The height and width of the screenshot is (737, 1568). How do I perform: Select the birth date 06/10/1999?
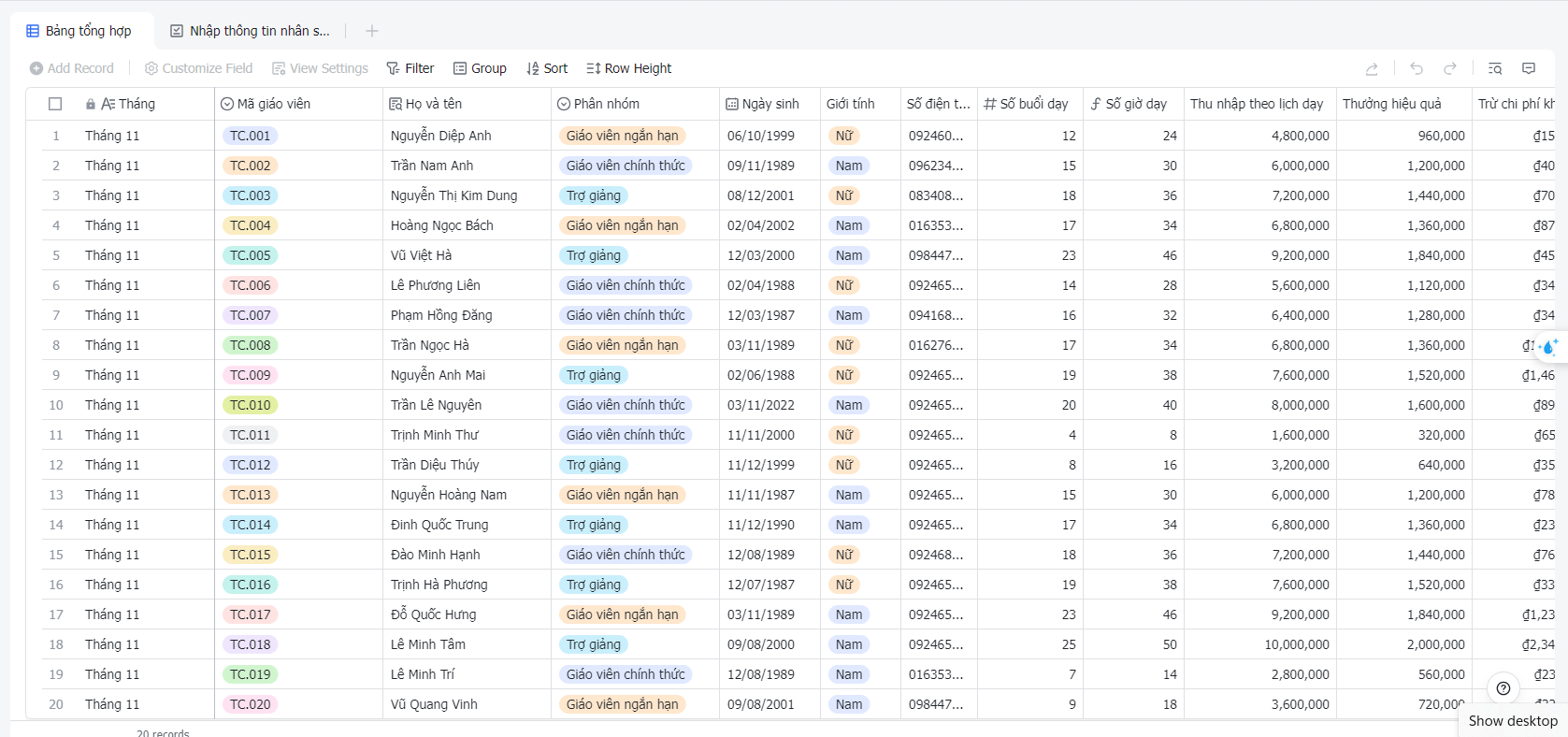coord(770,136)
